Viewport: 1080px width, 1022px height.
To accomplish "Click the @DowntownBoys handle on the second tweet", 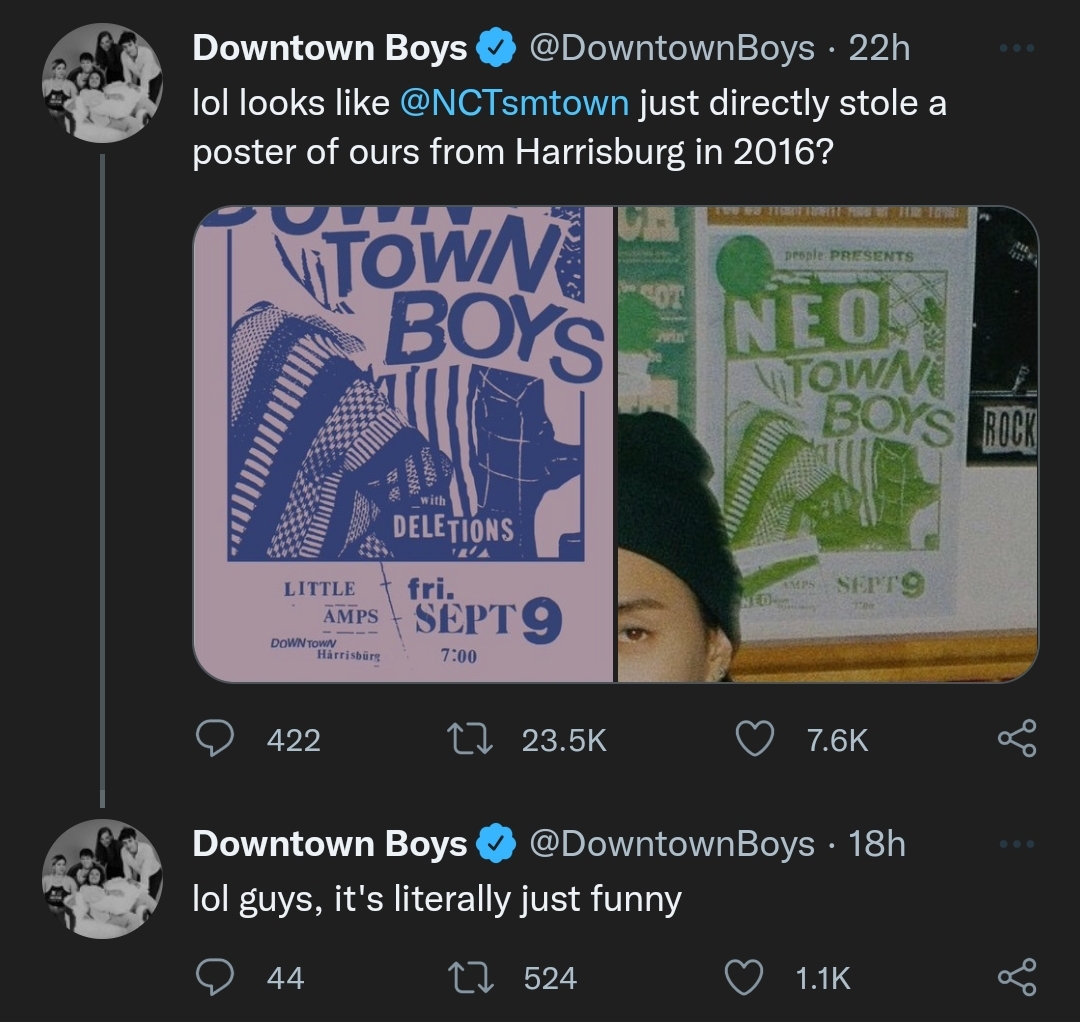I will tap(670, 844).
